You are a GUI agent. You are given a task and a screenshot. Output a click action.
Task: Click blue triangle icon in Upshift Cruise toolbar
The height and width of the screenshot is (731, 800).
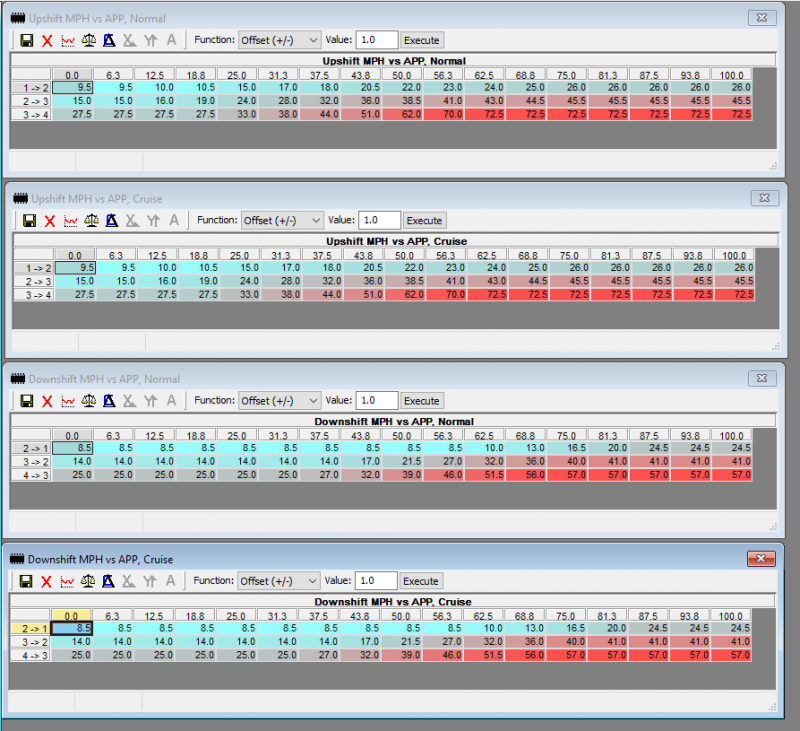click(110, 221)
